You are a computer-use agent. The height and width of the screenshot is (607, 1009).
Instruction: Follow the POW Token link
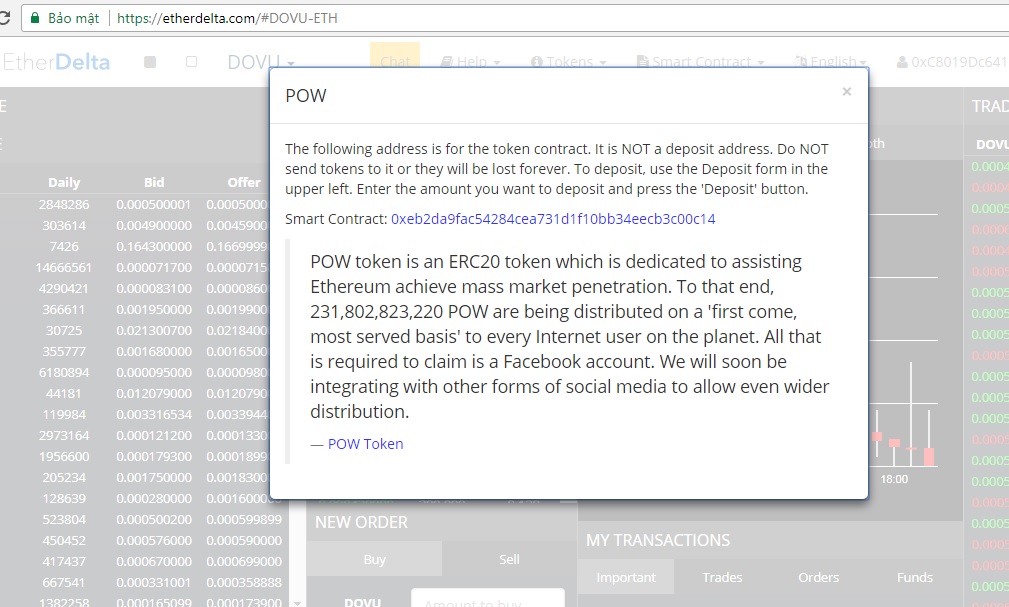tap(366, 444)
